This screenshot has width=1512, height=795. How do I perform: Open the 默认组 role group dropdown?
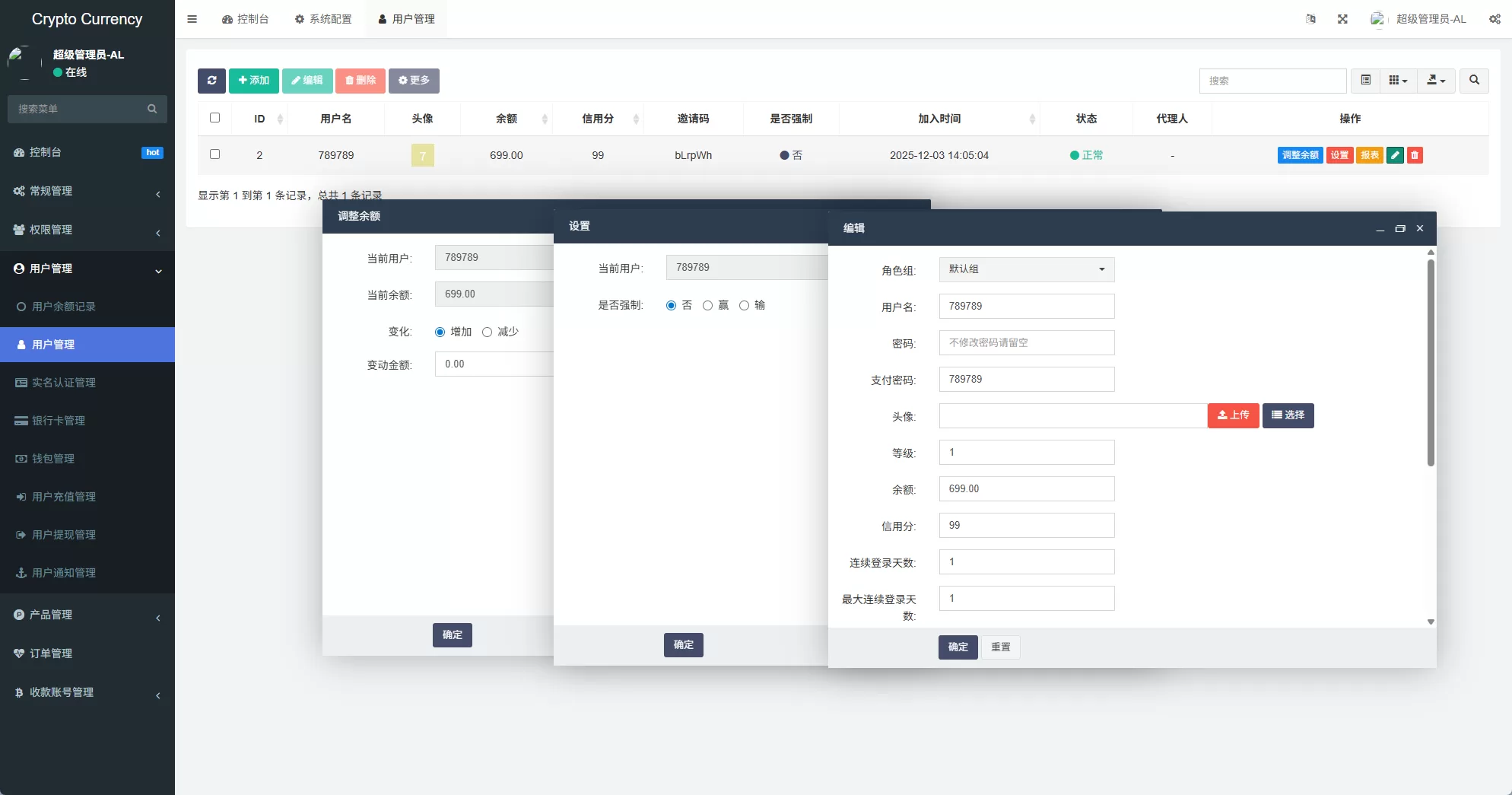(1025, 269)
